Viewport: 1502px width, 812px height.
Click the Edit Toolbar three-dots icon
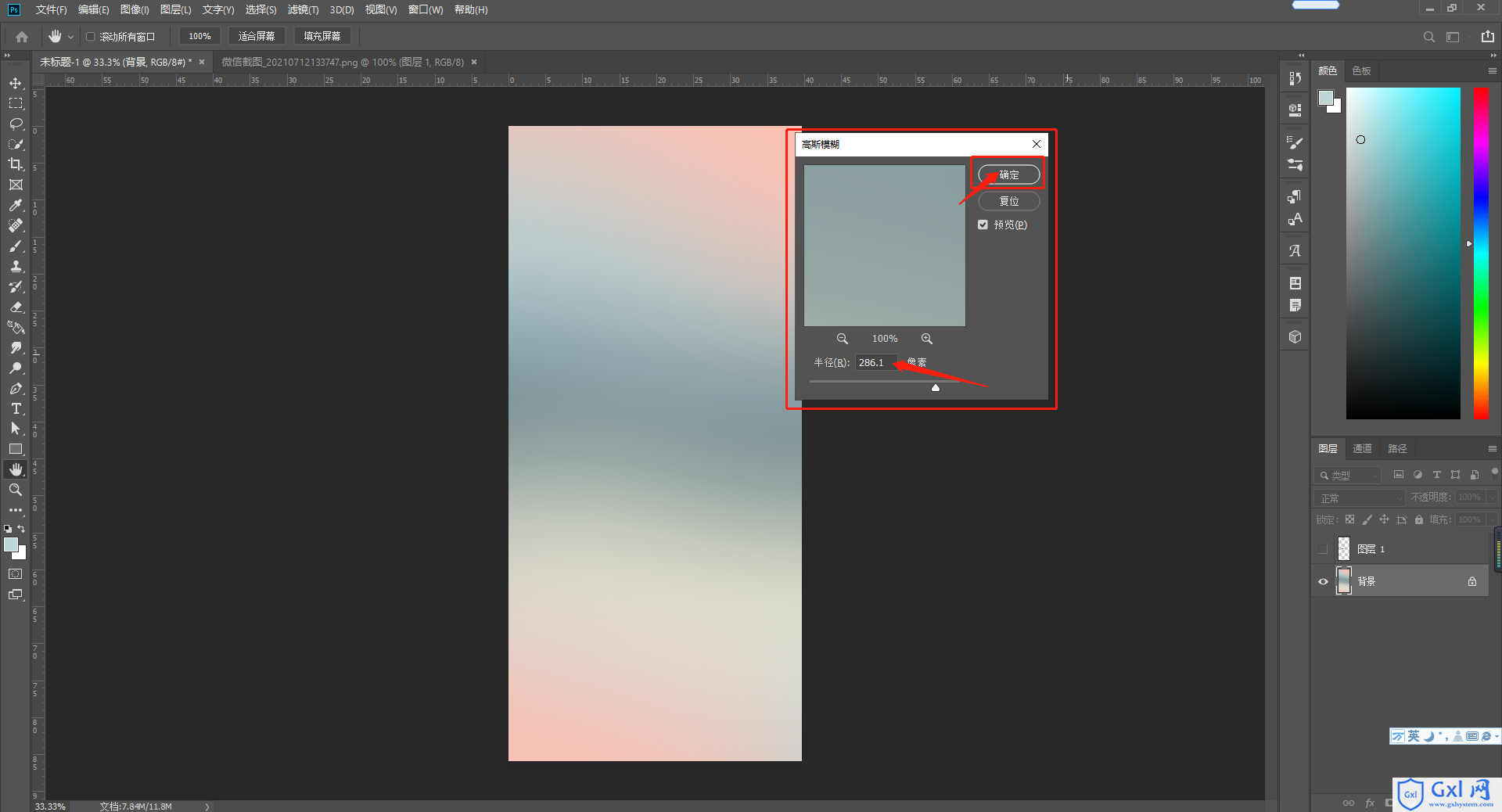[x=16, y=510]
